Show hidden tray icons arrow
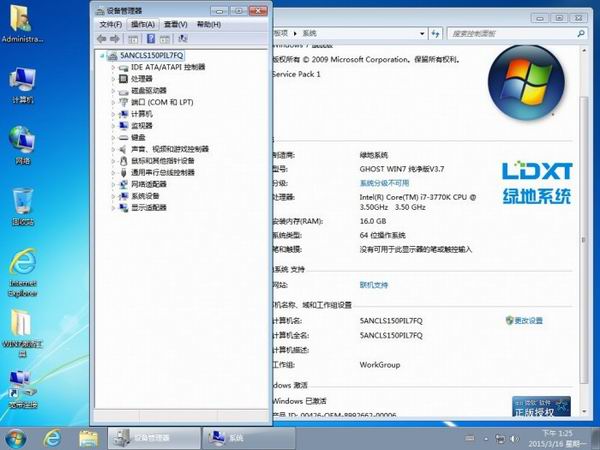600x450 pixels. (486, 439)
